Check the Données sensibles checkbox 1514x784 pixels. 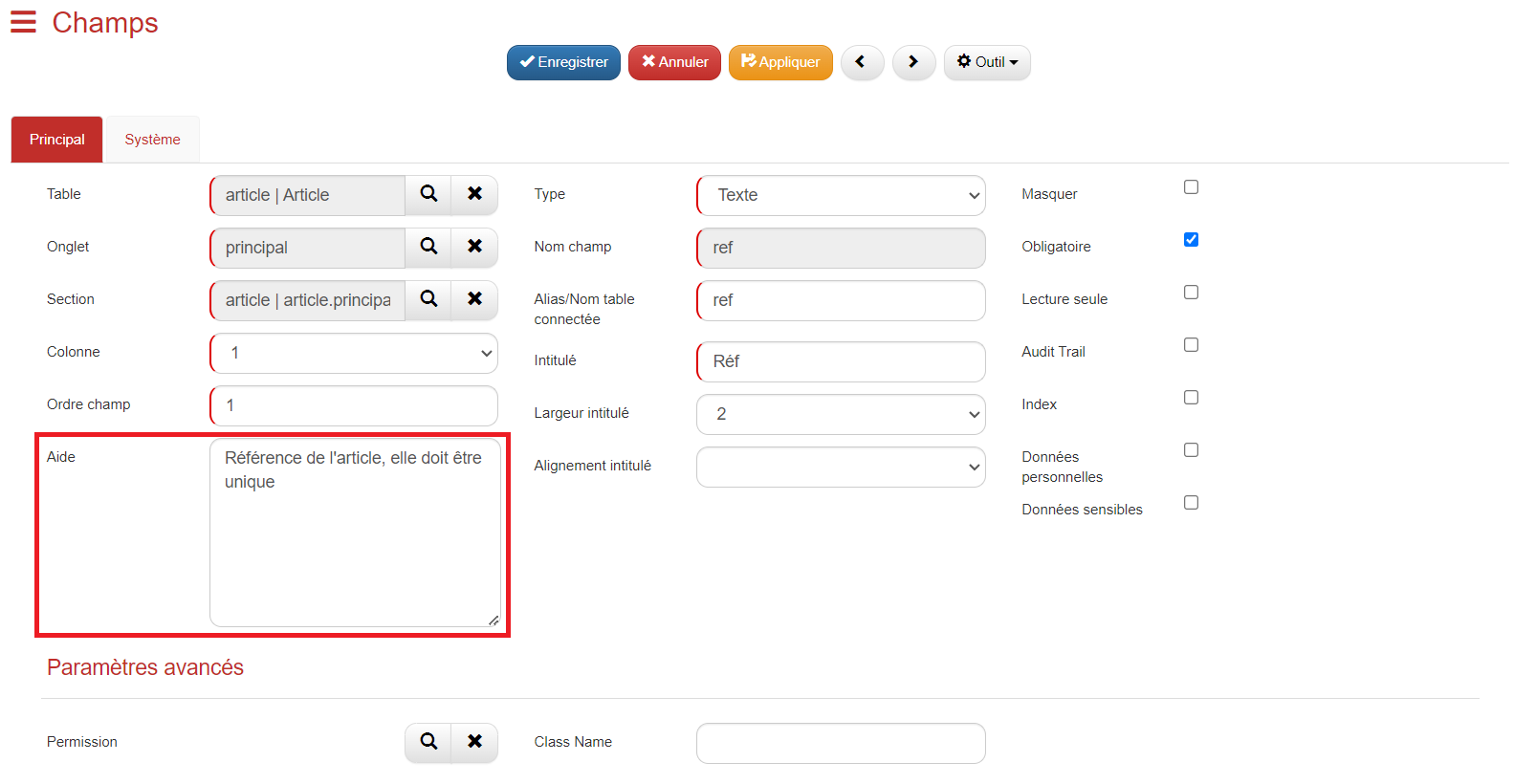pos(1191,503)
